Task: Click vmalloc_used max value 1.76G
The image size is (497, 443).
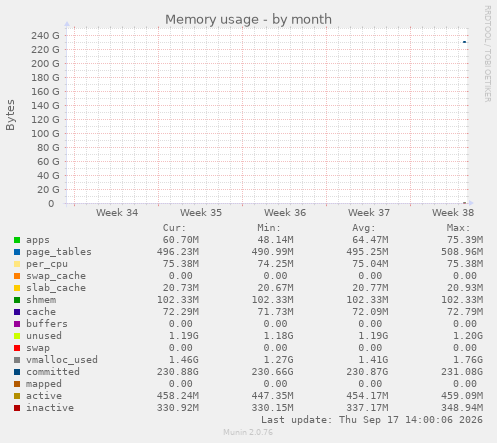Action: click(x=468, y=360)
